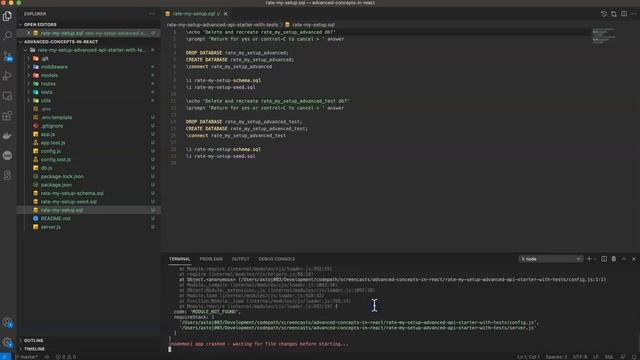This screenshot has height=360, width=640.
Task: Change file encoding via UTF-8
Action: click(580, 357)
